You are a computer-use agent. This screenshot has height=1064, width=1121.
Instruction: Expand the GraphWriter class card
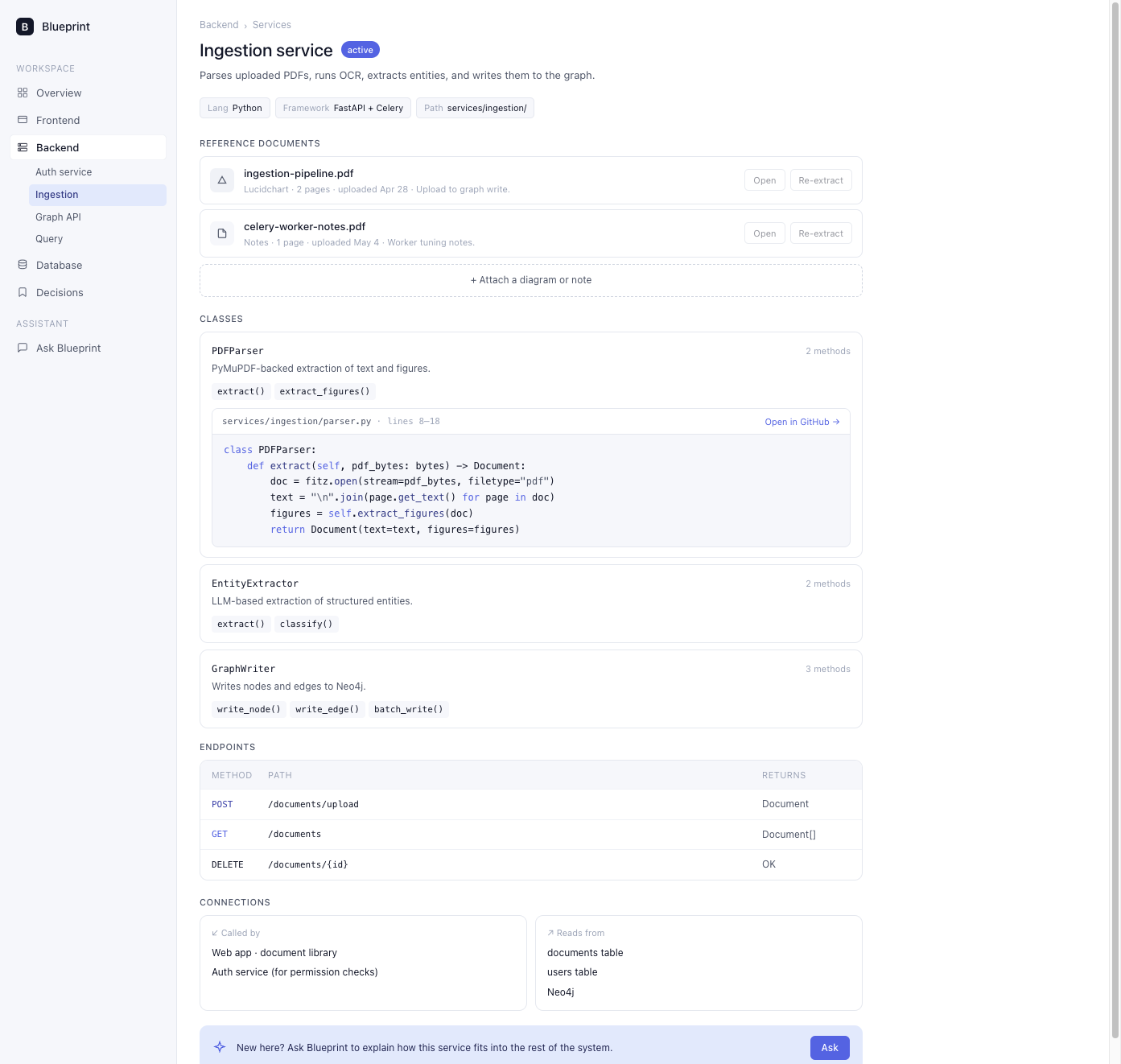click(x=531, y=689)
